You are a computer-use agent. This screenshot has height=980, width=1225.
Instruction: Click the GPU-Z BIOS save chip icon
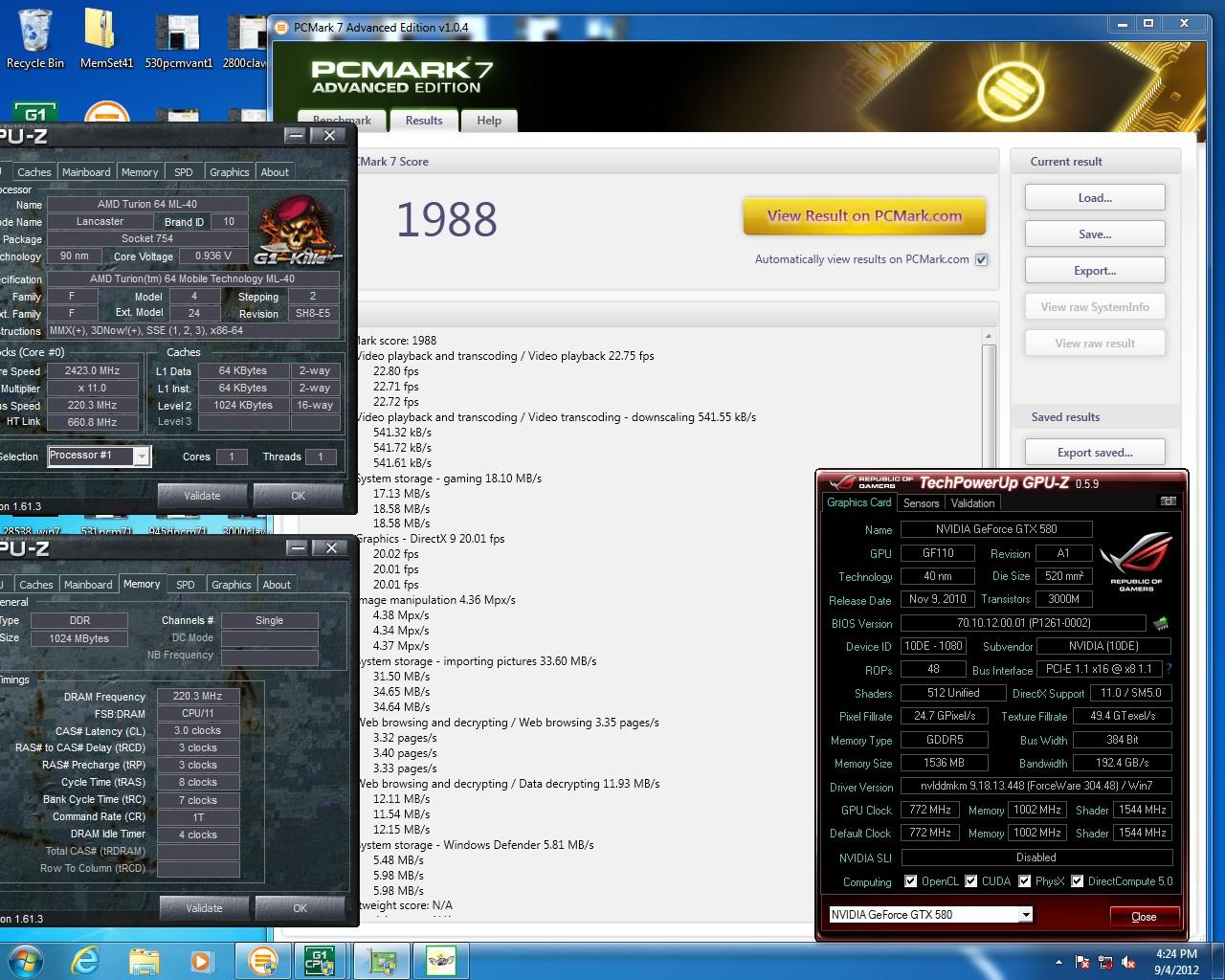pos(1161,624)
